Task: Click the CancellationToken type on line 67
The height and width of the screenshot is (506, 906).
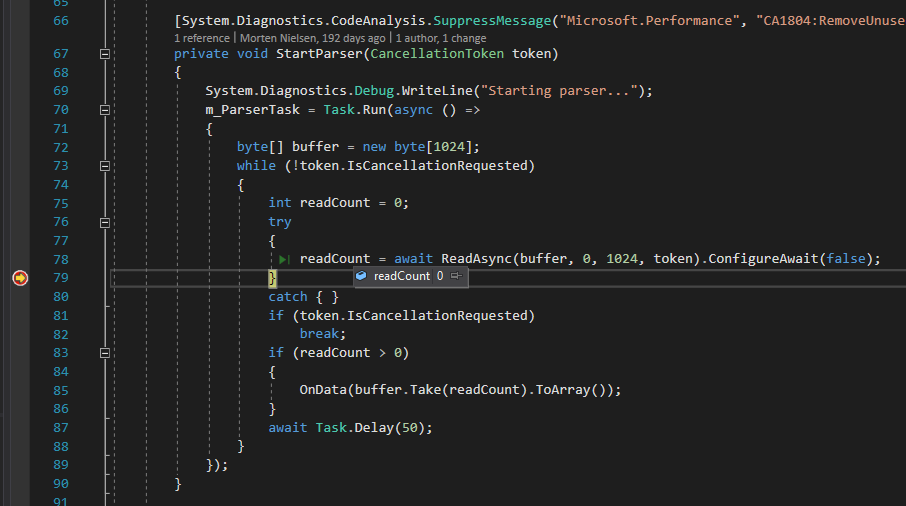Action: click(437, 54)
